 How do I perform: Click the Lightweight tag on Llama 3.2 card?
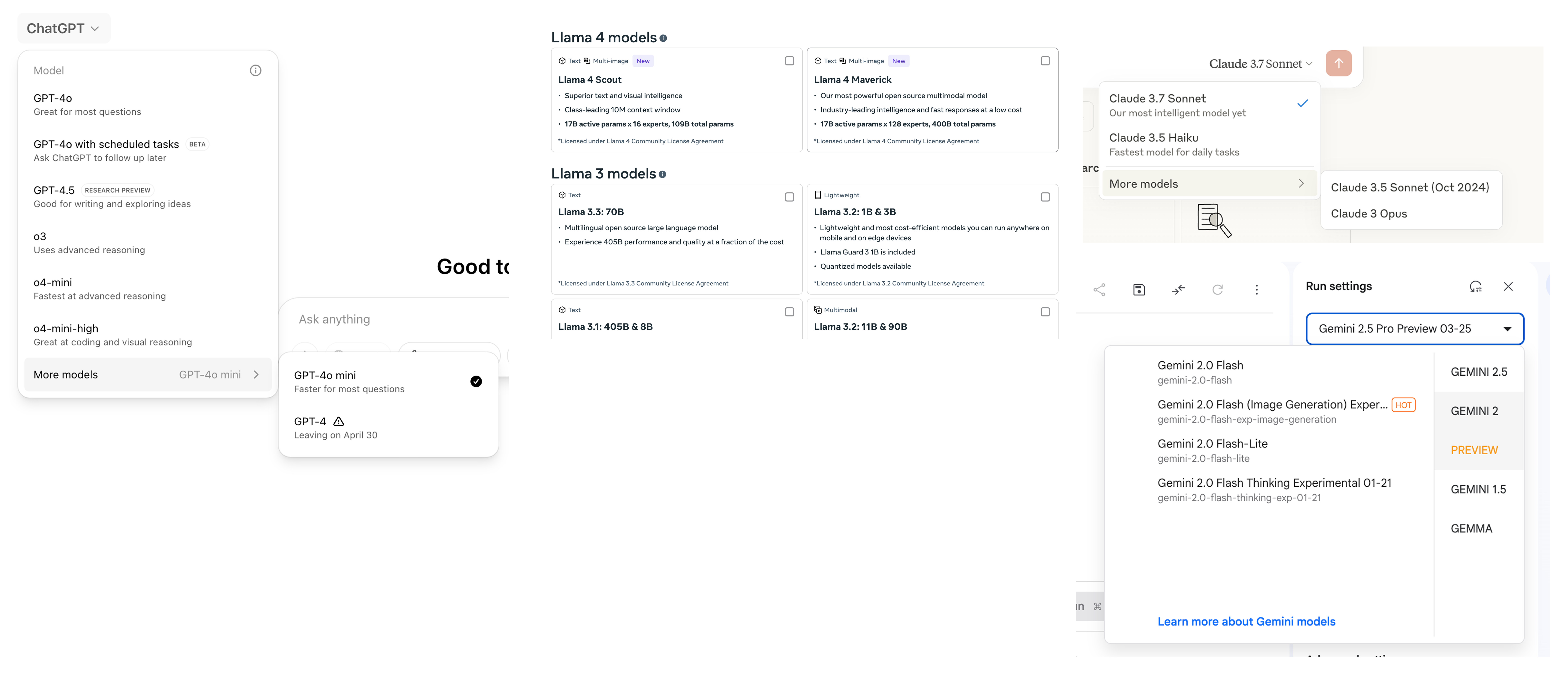coord(837,195)
